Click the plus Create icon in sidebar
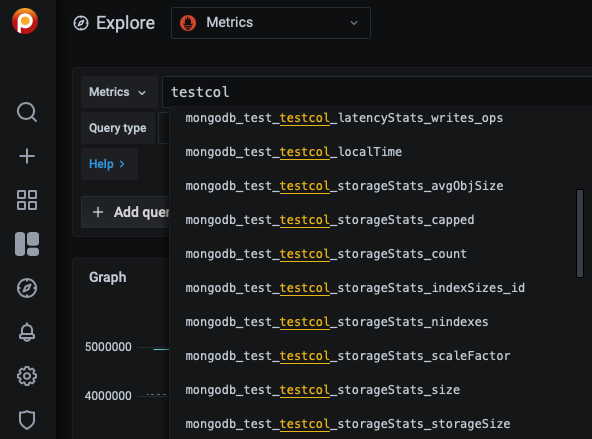Image resolution: width=592 pixels, height=439 pixels. (27, 156)
